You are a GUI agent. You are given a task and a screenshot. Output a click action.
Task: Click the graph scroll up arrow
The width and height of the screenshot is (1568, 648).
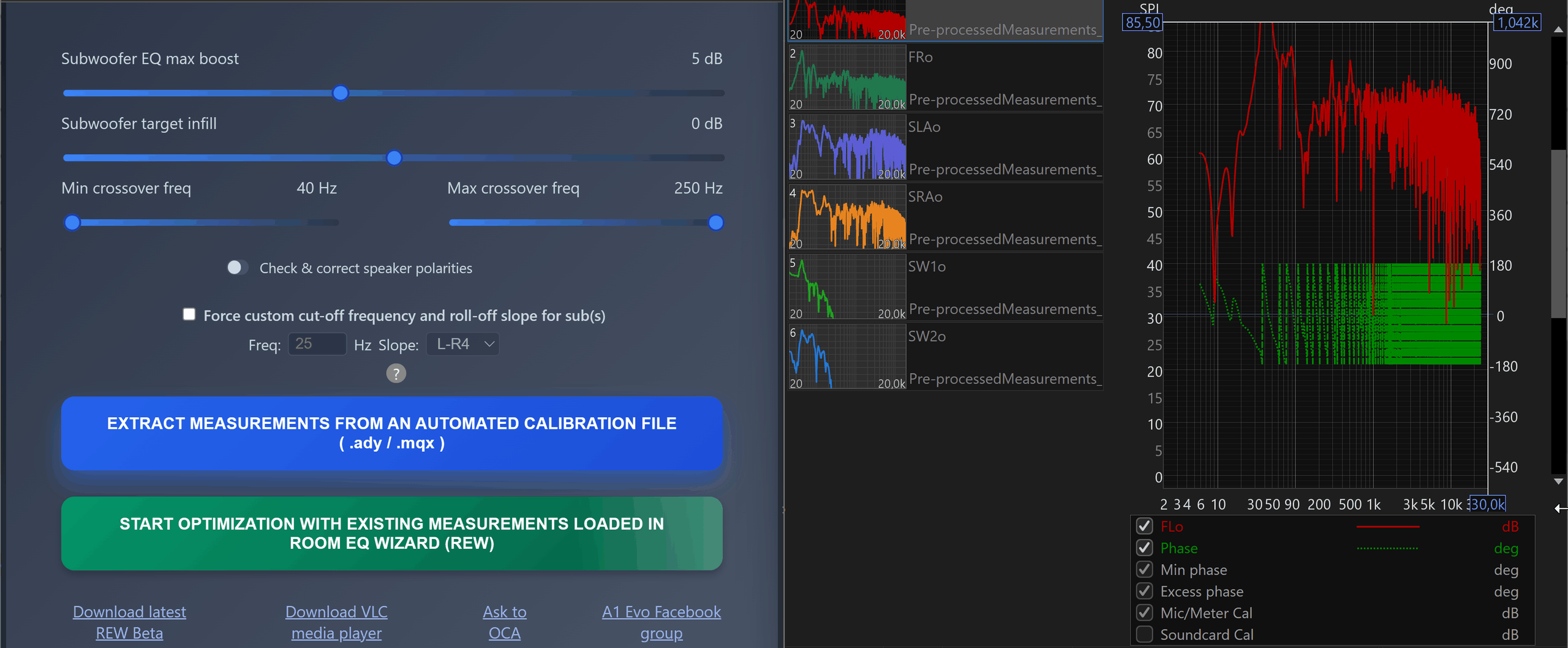(x=1558, y=29)
